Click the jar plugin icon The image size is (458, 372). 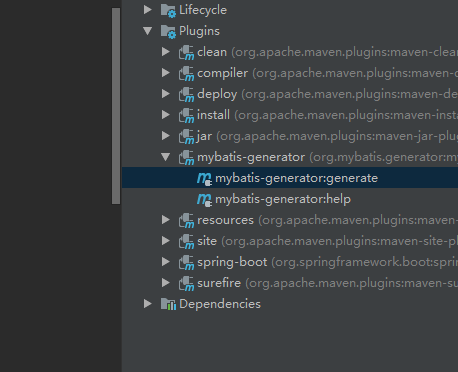pos(186,137)
